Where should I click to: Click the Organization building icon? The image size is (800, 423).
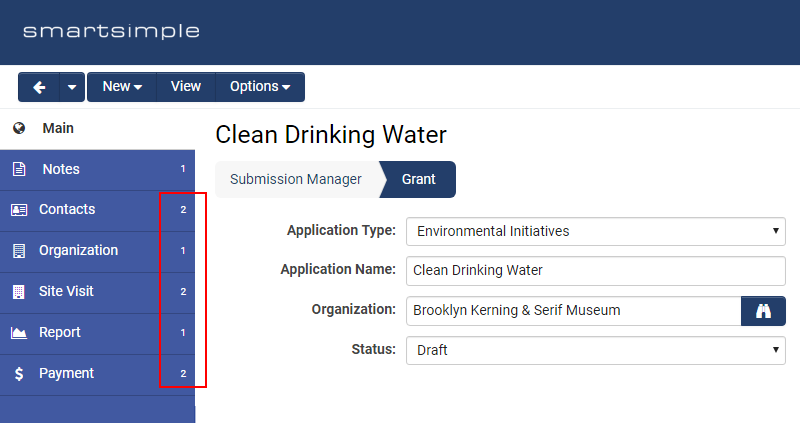(x=19, y=251)
